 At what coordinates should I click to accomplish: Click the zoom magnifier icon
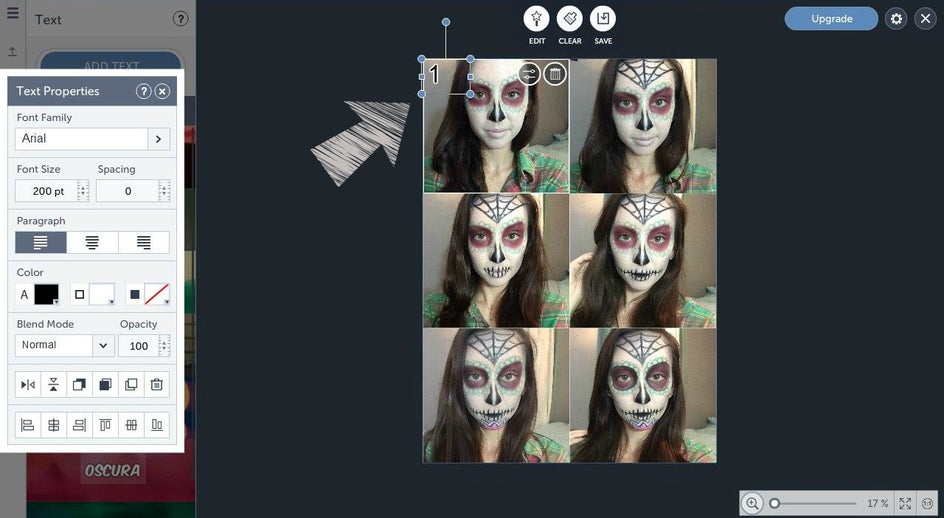click(x=752, y=503)
